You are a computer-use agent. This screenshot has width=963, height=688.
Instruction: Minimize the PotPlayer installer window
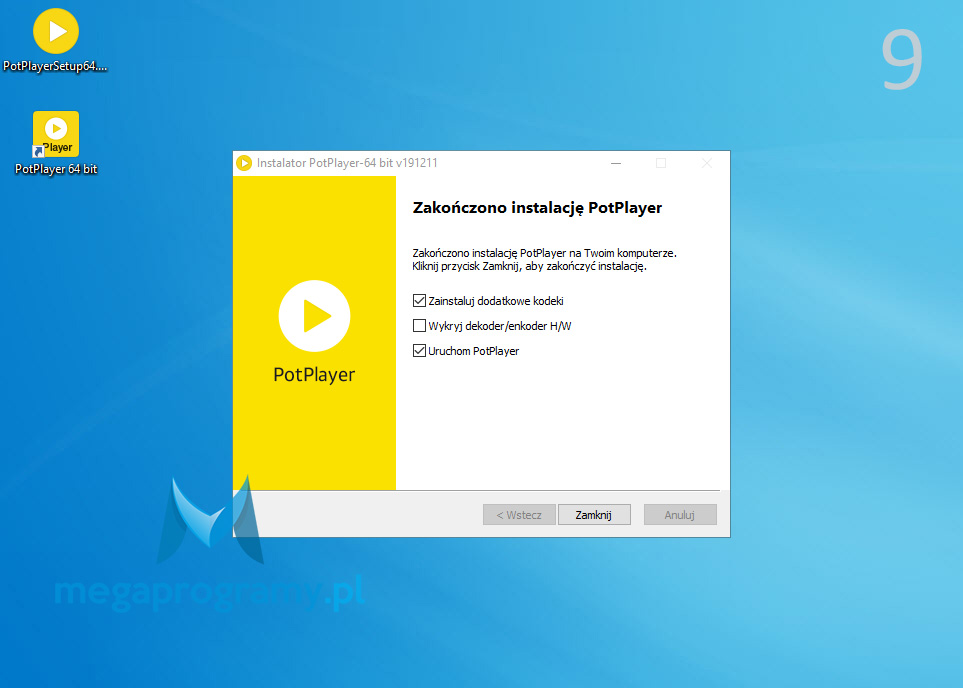[616, 163]
